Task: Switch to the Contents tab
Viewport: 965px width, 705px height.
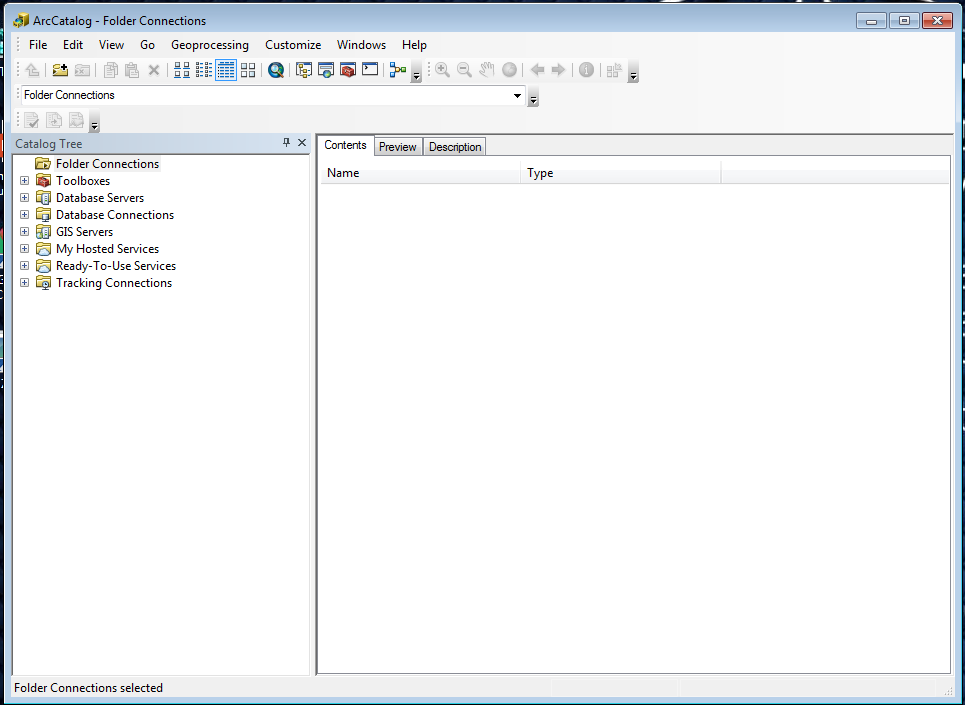Action: pos(345,145)
